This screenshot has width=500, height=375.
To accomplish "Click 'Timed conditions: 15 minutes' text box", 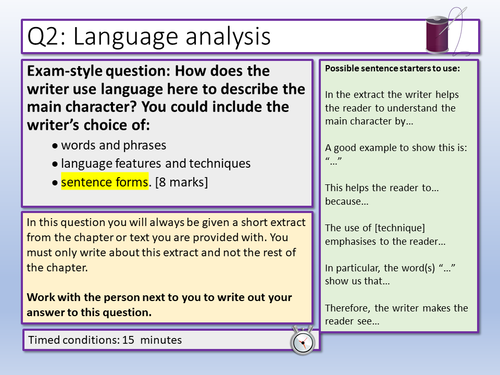I will 171,340.
